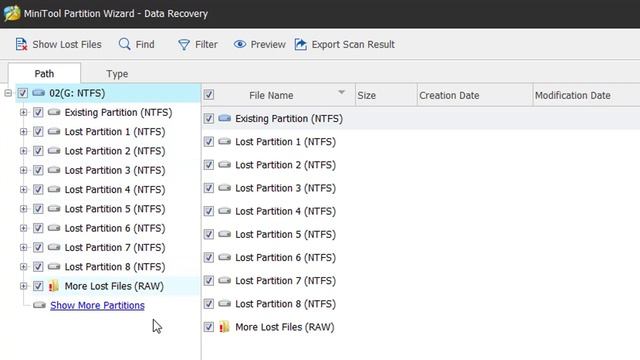Image resolution: width=640 pixels, height=360 pixels.
Task: Click Lost Partition 6 drive icon in file list
Action: (x=224, y=258)
